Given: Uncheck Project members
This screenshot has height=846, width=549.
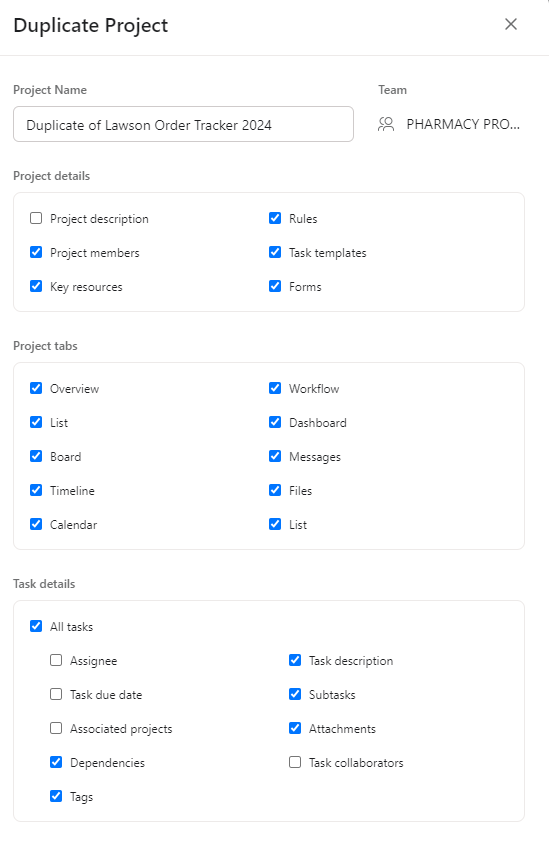Looking at the screenshot, I should pyautogui.click(x=36, y=253).
